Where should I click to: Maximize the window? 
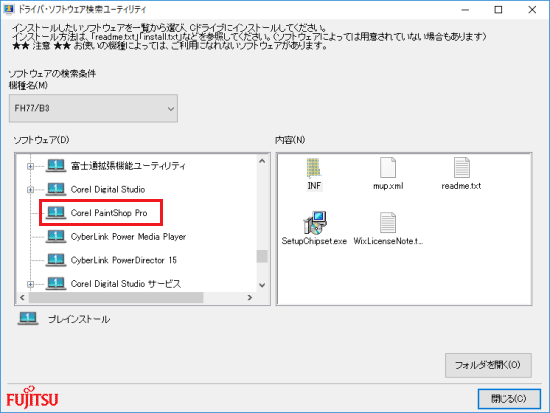pos(498,9)
